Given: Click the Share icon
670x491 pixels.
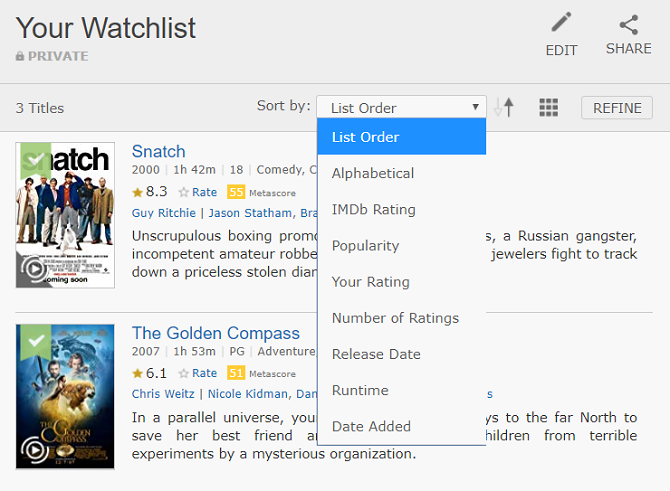Looking at the screenshot, I should (x=628, y=24).
